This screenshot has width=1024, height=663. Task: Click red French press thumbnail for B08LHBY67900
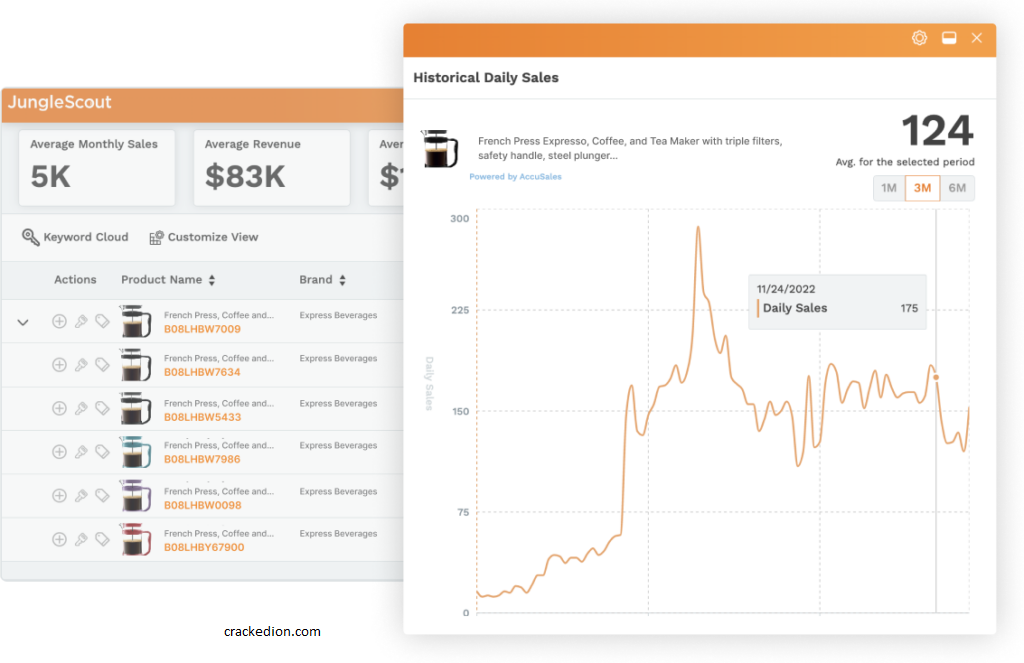coord(135,540)
